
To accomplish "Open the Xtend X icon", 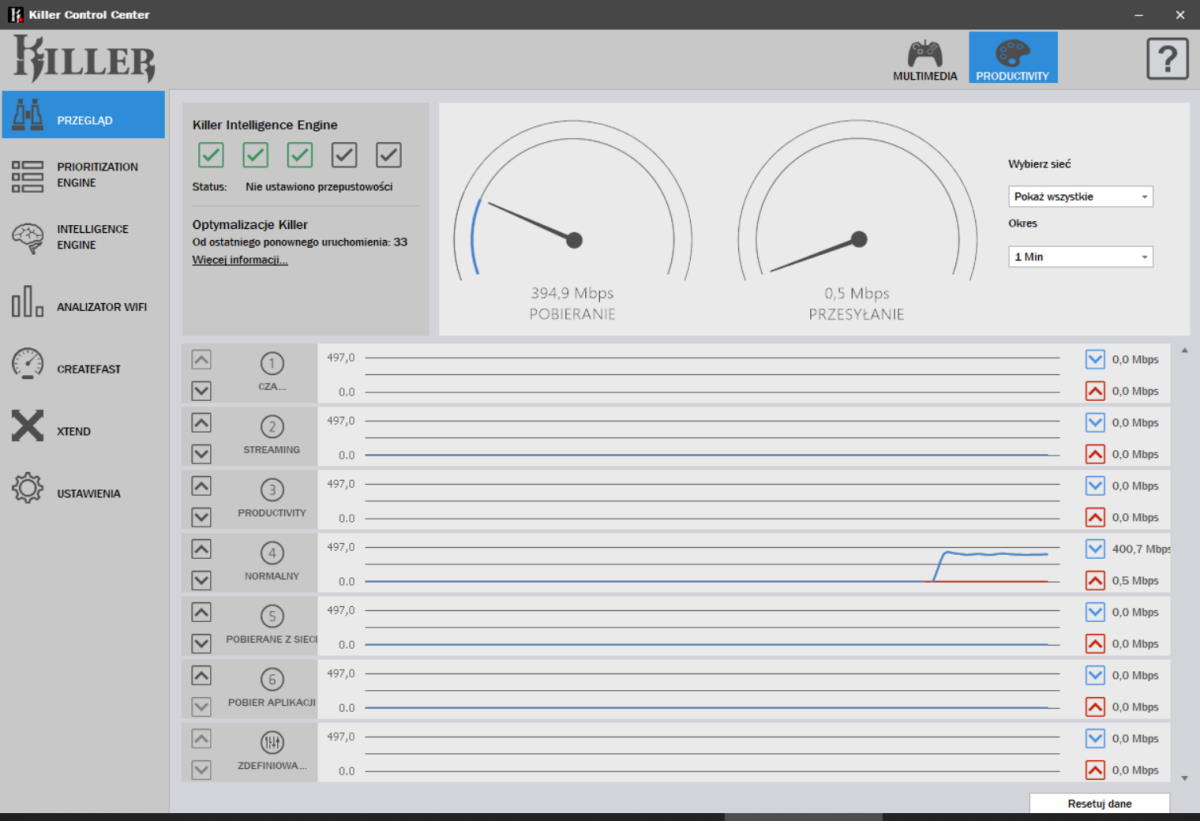I will click(x=28, y=430).
